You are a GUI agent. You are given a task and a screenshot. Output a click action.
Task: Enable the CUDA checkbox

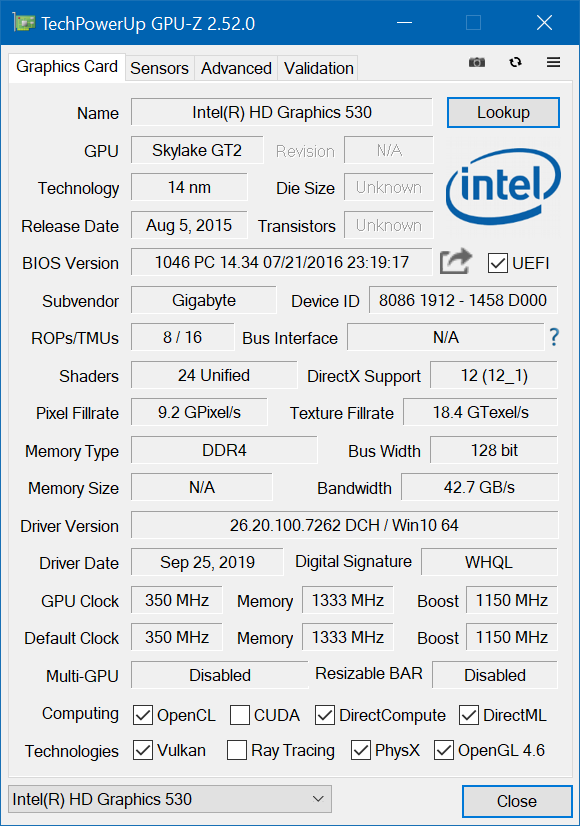tap(238, 715)
